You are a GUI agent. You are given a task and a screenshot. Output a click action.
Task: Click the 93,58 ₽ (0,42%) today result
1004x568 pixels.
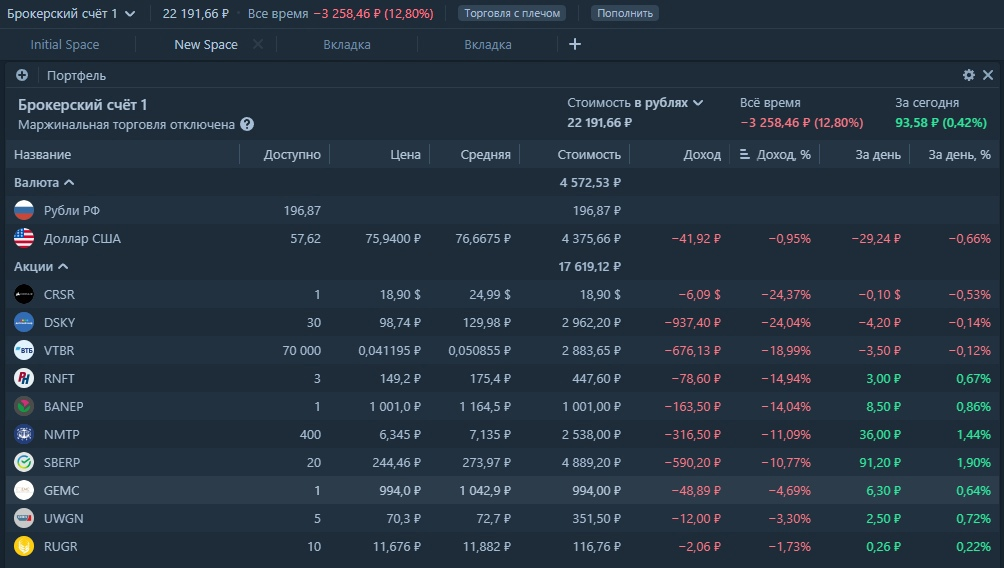[941, 122]
